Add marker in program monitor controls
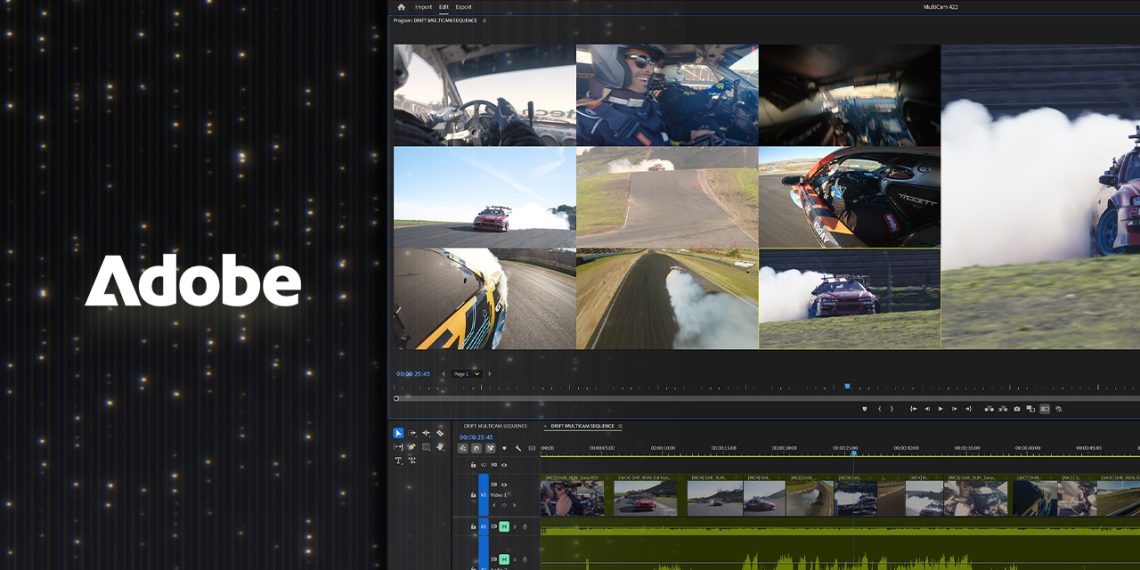 pos(864,409)
